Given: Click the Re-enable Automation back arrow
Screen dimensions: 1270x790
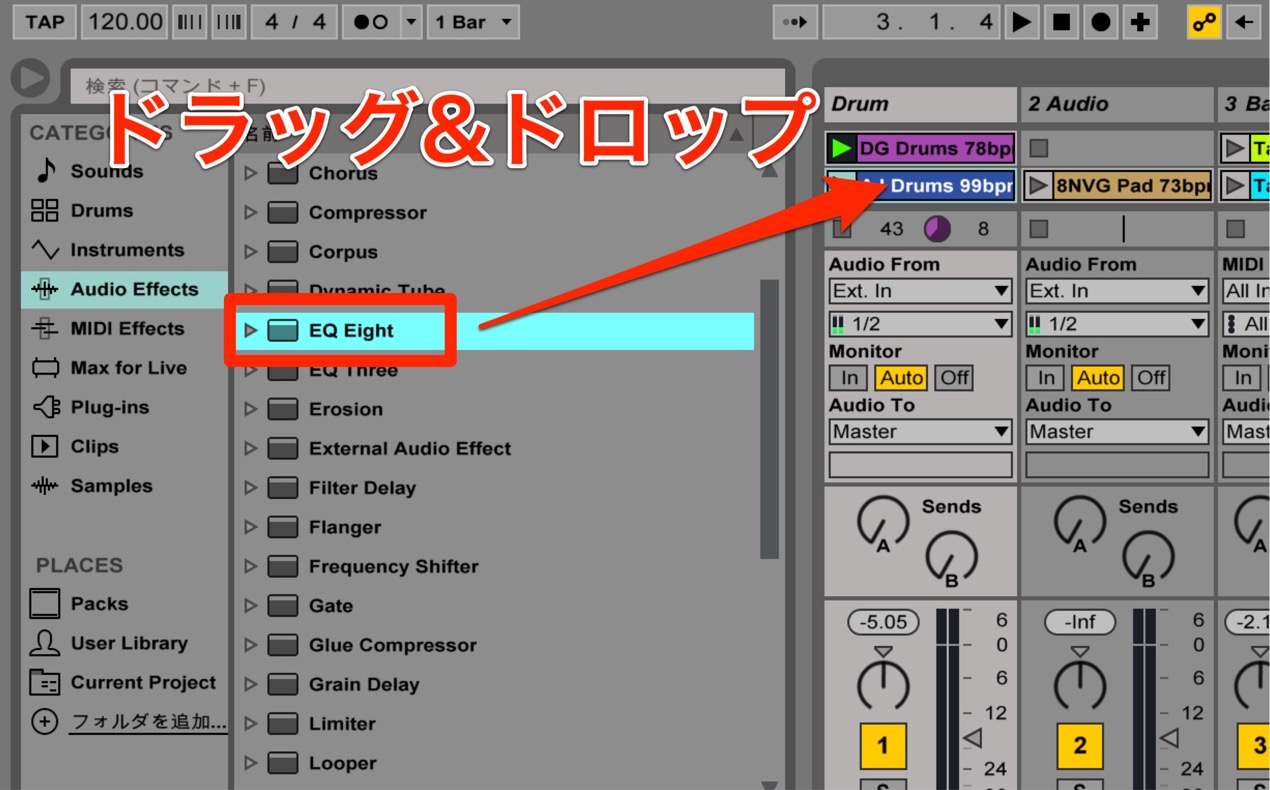Looking at the screenshot, I should (1244, 22).
